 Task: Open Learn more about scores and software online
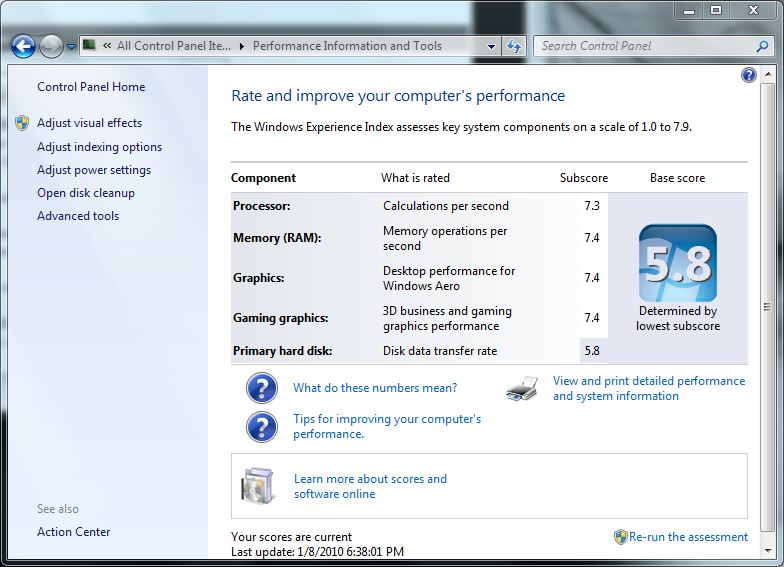click(370, 486)
